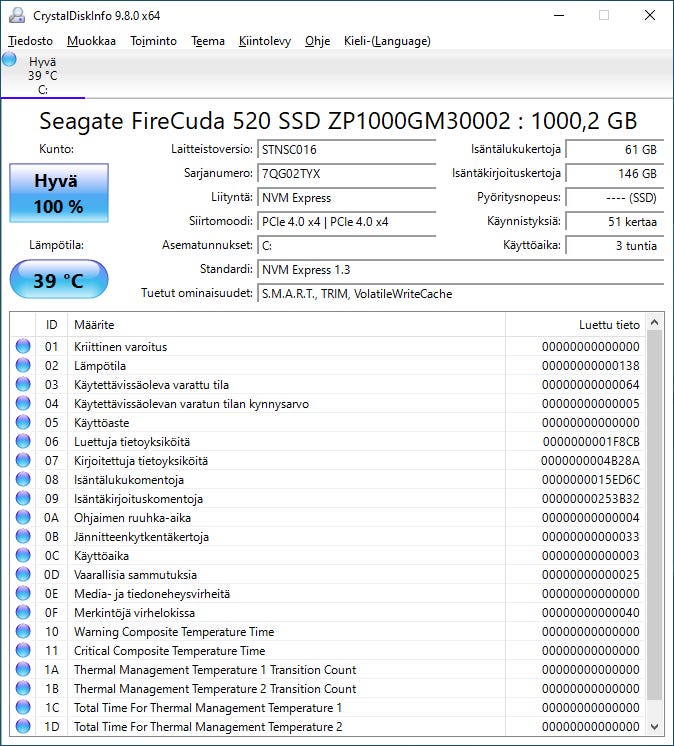Image resolution: width=674 pixels, height=746 pixels.
Task: Click scrollbar up arrow in attribute list
Action: click(x=654, y=323)
